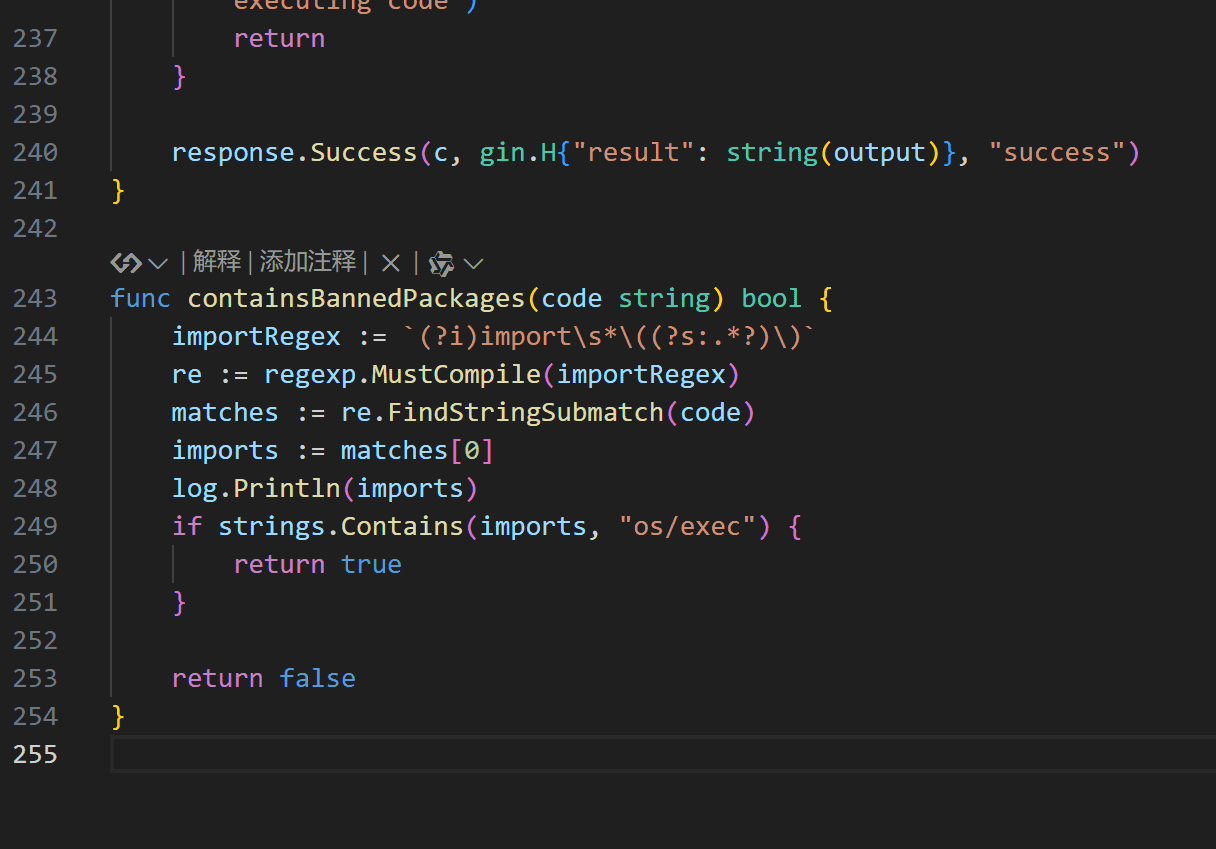Click the 解释 code lens link

217,262
